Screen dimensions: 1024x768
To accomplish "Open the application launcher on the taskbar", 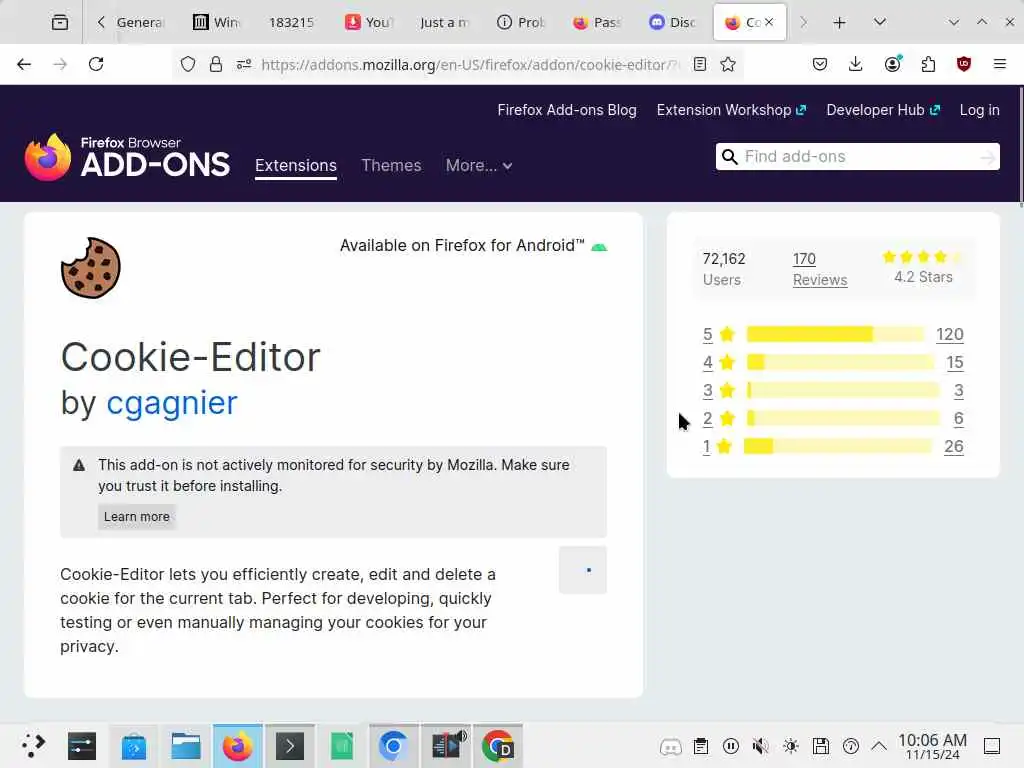I will point(33,745).
